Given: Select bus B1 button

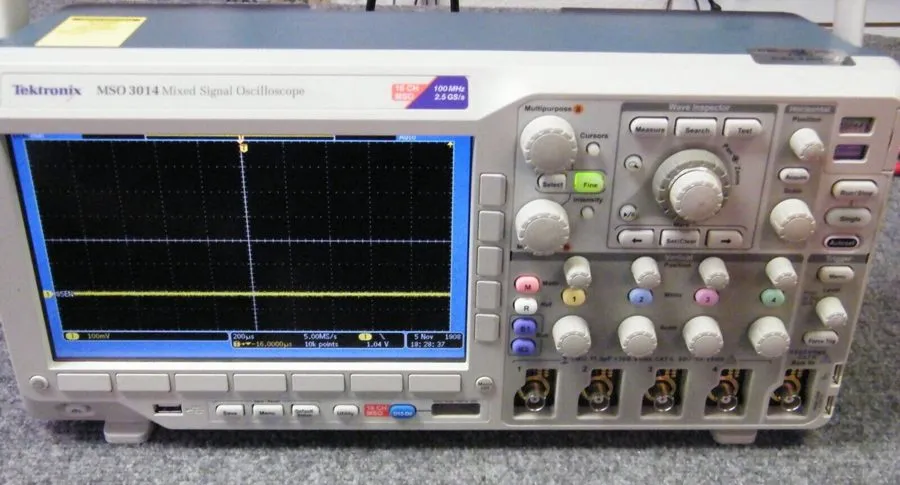Looking at the screenshot, I should [x=523, y=327].
